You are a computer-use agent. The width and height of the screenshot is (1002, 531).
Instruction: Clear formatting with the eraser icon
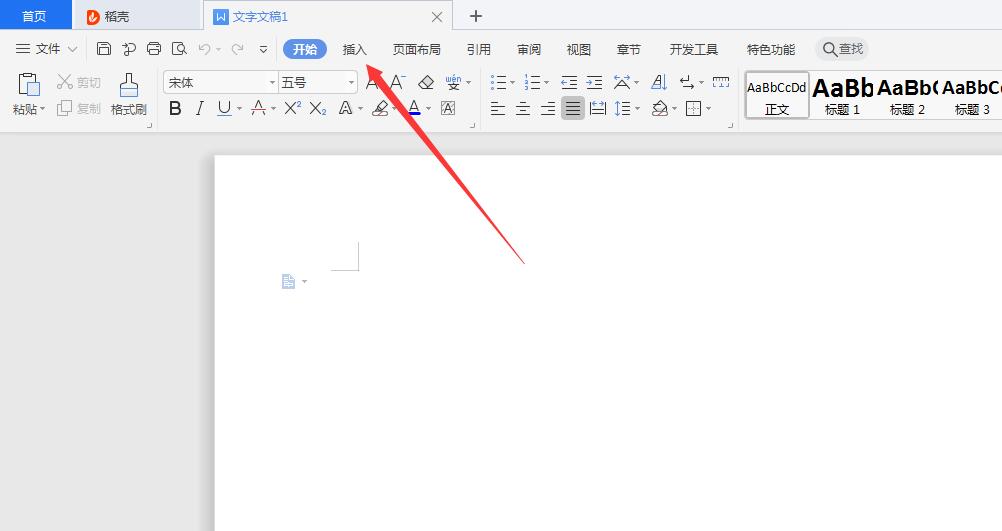tap(426, 82)
